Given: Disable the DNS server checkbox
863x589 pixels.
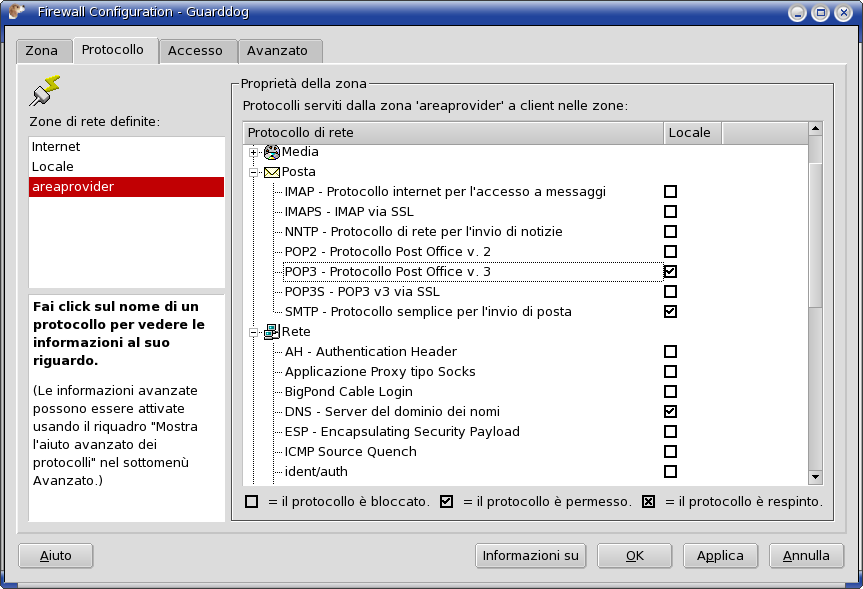Looking at the screenshot, I should coord(670,412).
